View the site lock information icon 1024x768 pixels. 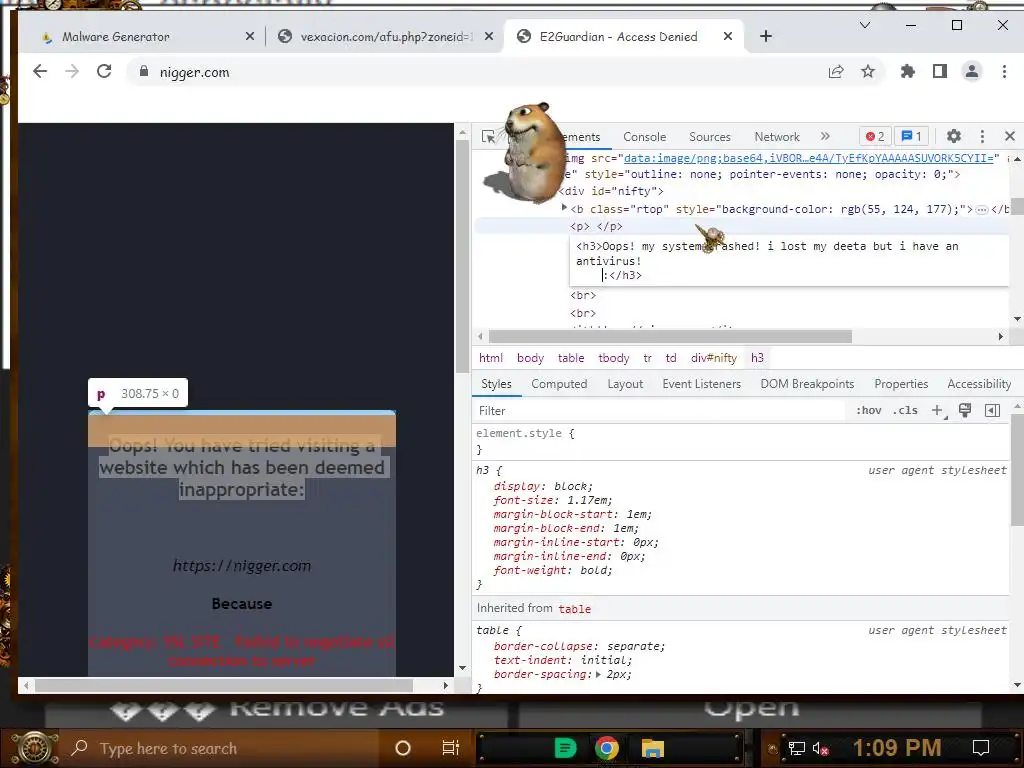pyautogui.click(x=144, y=72)
